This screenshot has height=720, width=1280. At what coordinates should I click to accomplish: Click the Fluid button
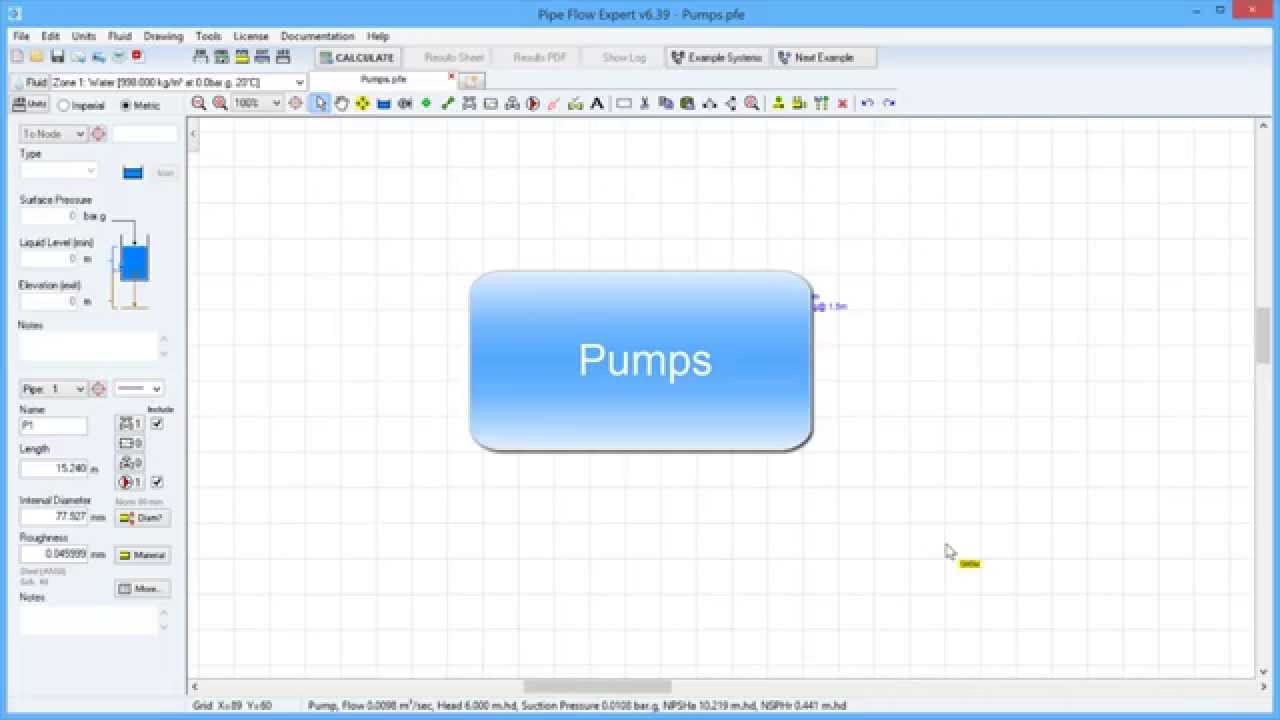[x=30, y=82]
